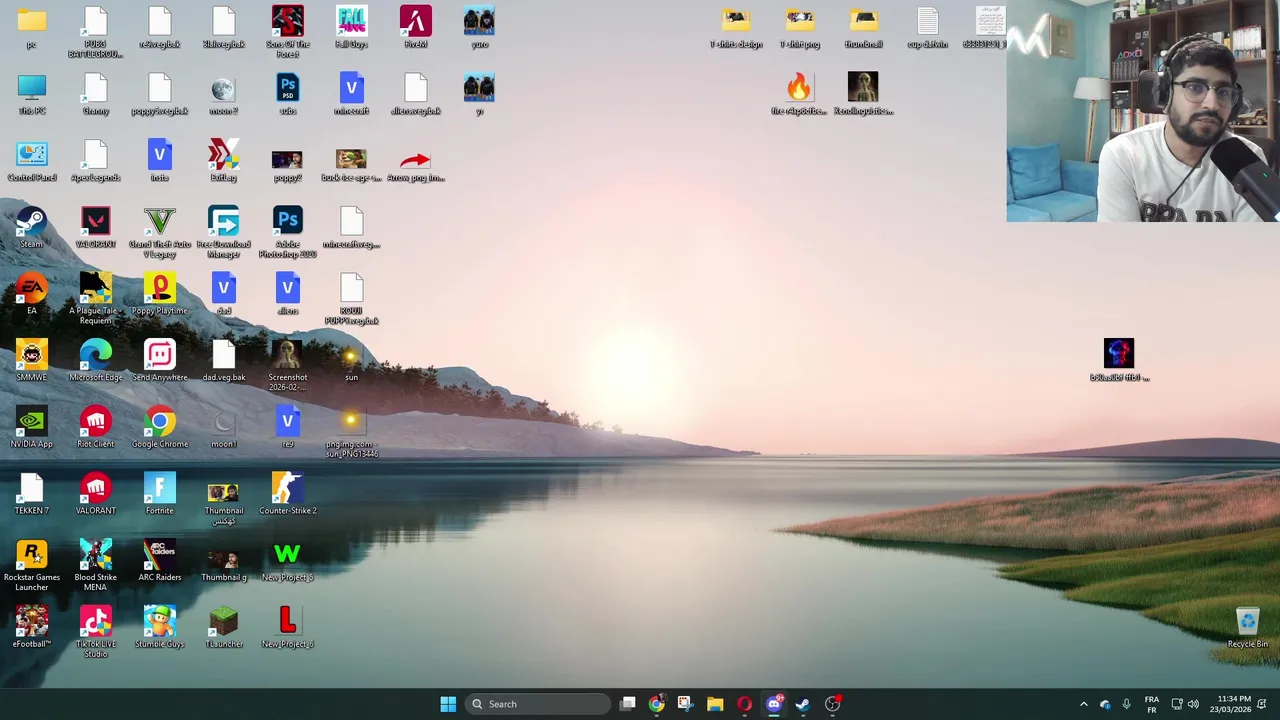Image resolution: width=1280 pixels, height=720 pixels.
Task: Show hidden system tray icons
Action: click(x=1083, y=704)
